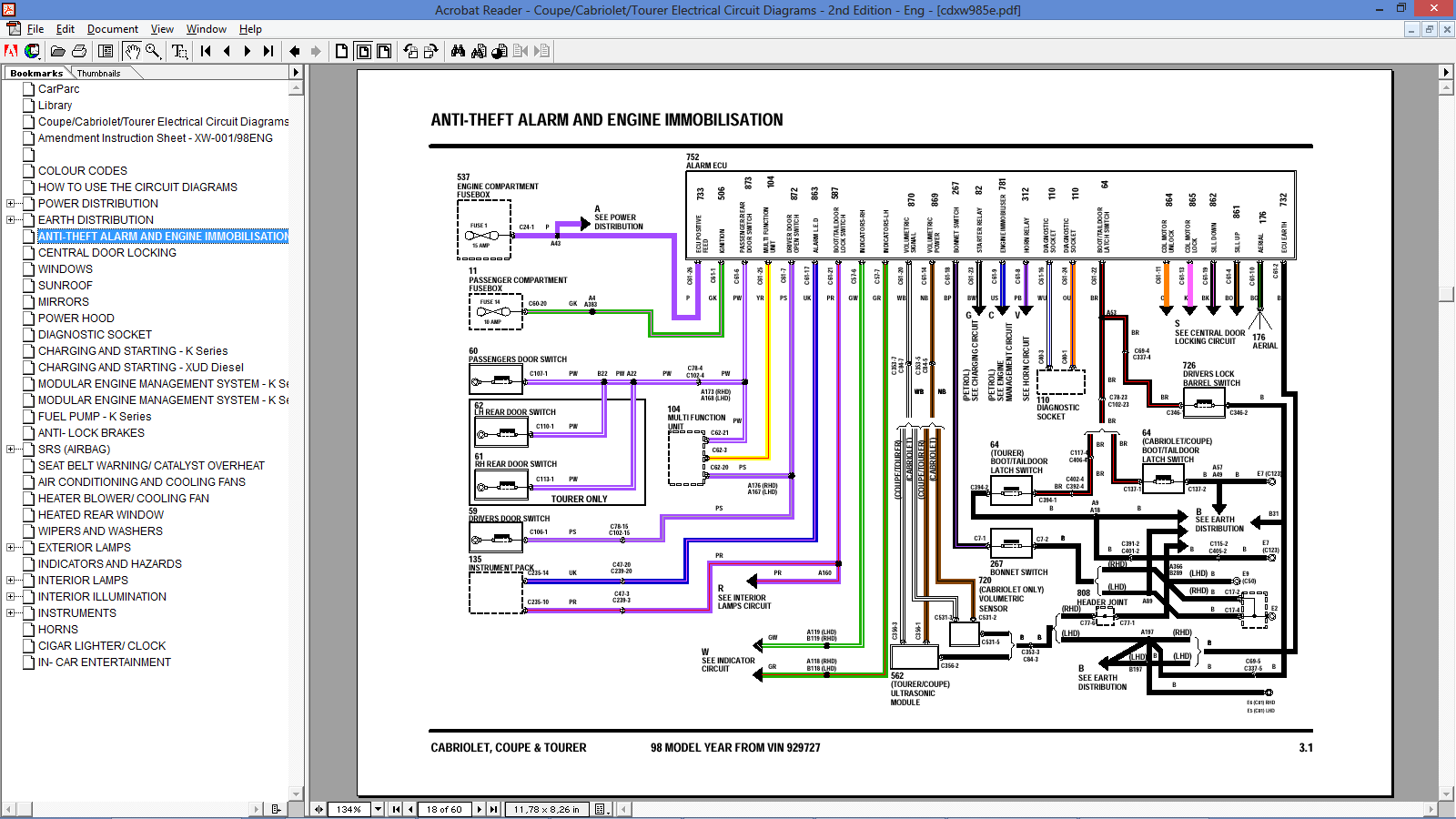1456x819 pixels.
Task: Open the CENTRAL DOOR LOCKING bookmark
Action: 106,253
